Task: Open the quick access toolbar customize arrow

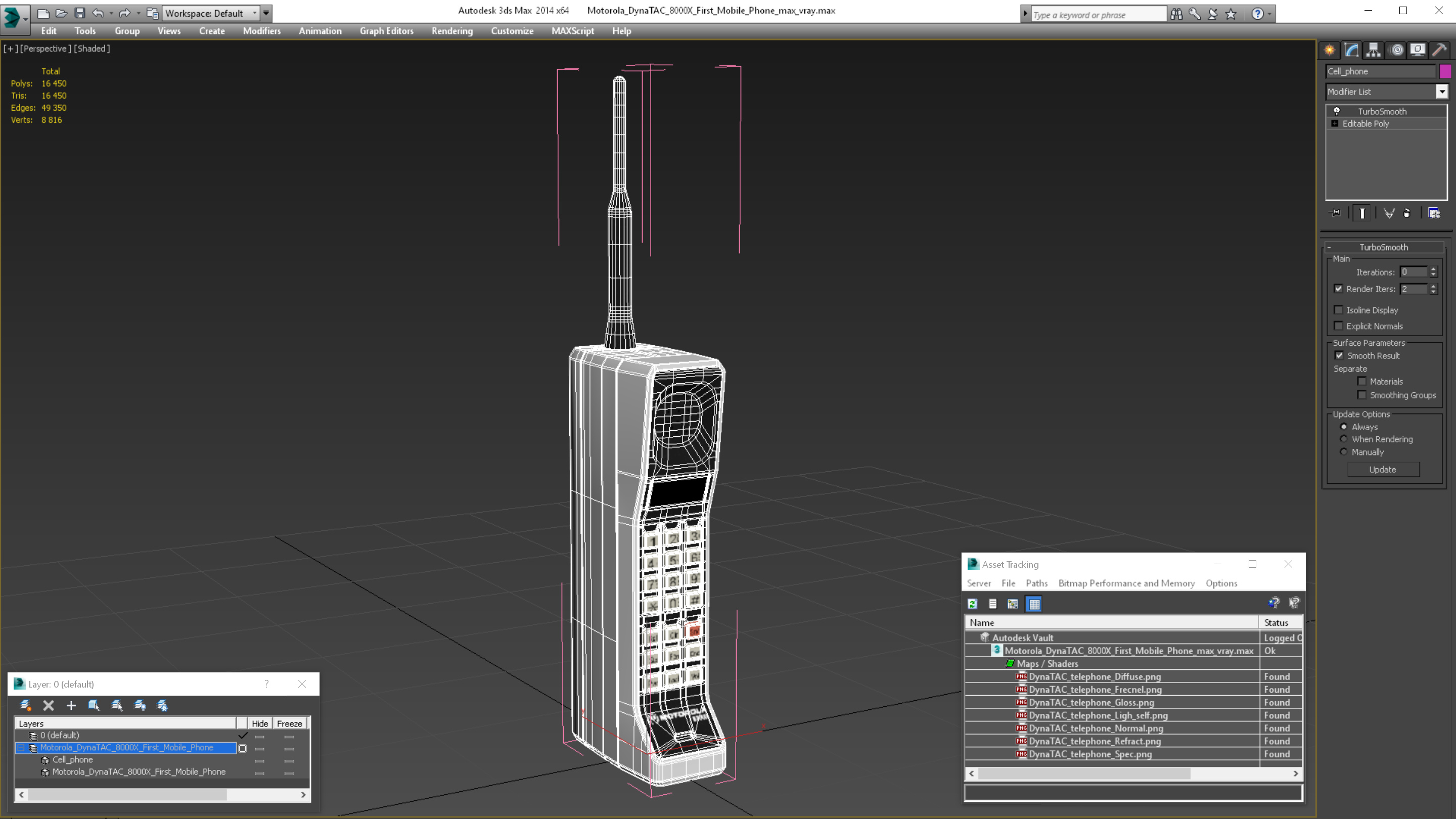Action: pos(265,13)
